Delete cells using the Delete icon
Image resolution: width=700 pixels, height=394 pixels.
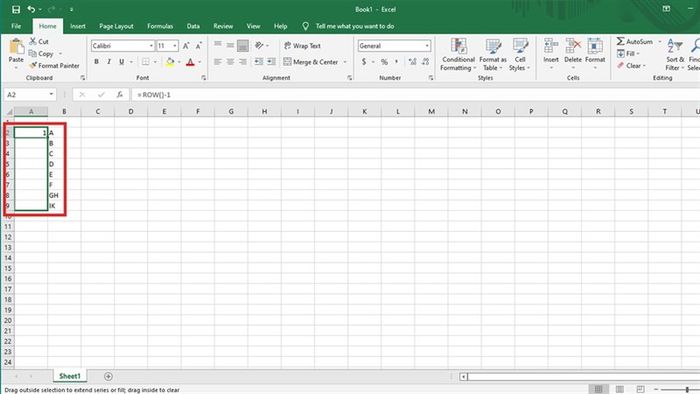[x=573, y=46]
